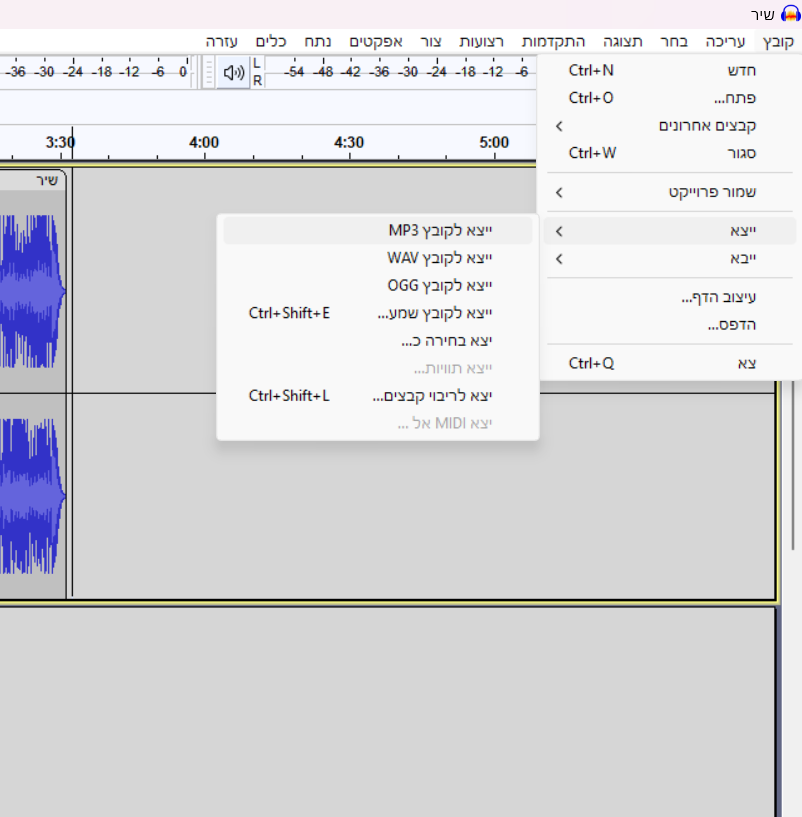Click the playback meter speaker icon

[x=233, y=72]
